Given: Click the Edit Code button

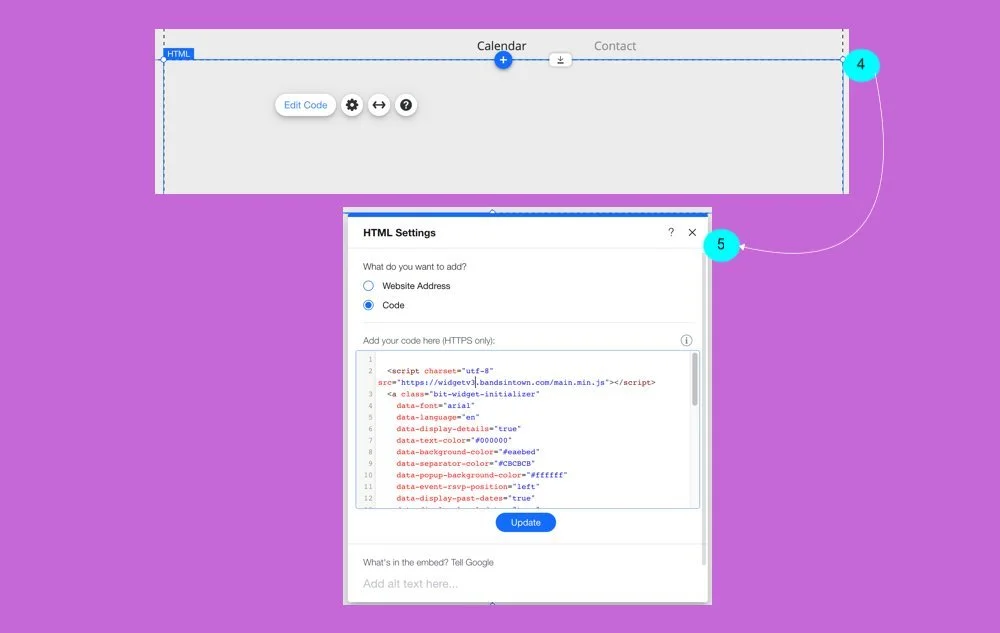Looking at the screenshot, I should point(305,105).
